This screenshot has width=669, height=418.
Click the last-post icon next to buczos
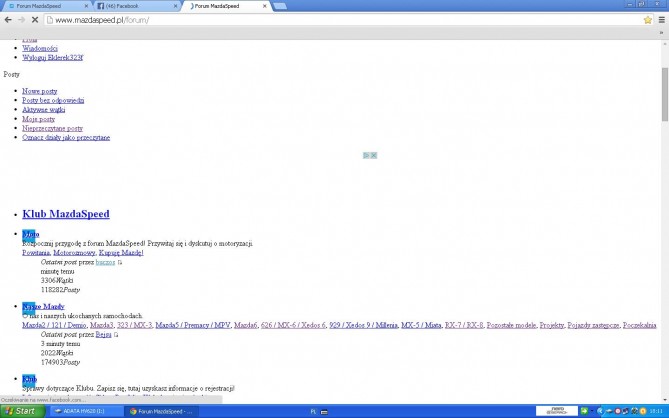click(120, 262)
